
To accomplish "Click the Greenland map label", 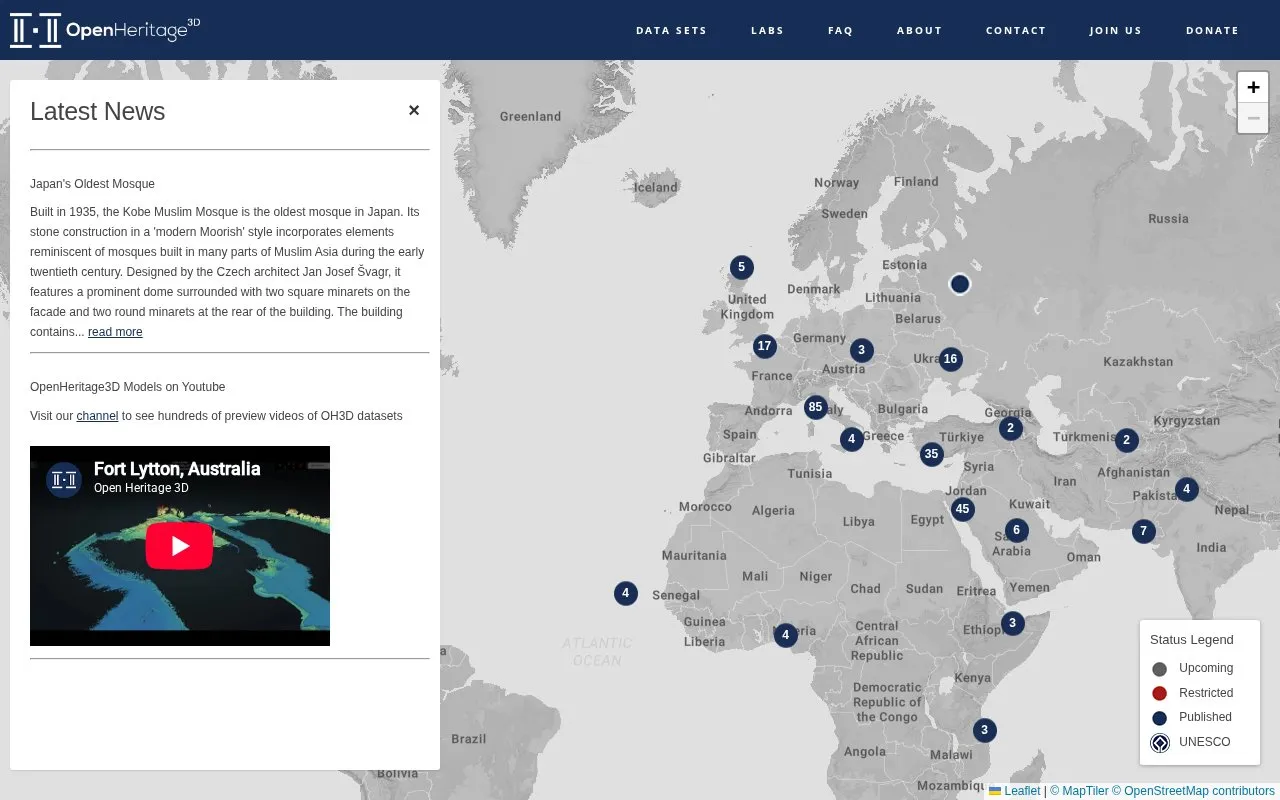I will tap(530, 116).
